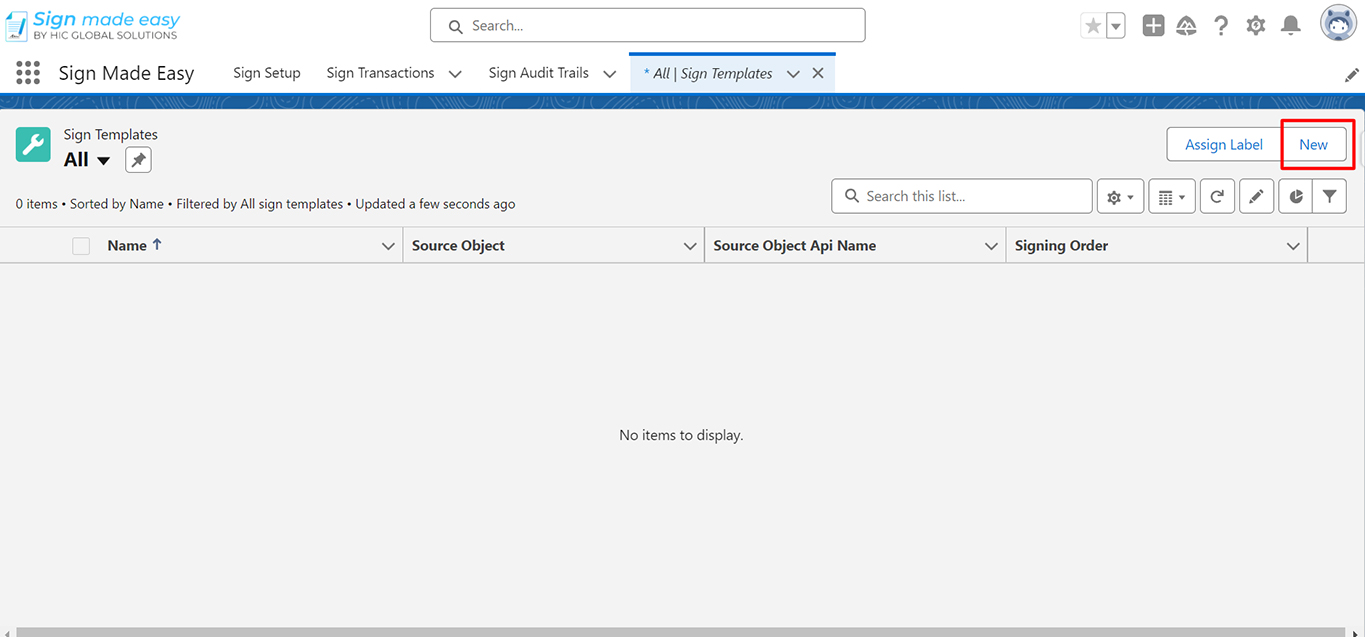
Task: Focus the global Search box
Action: (647, 26)
